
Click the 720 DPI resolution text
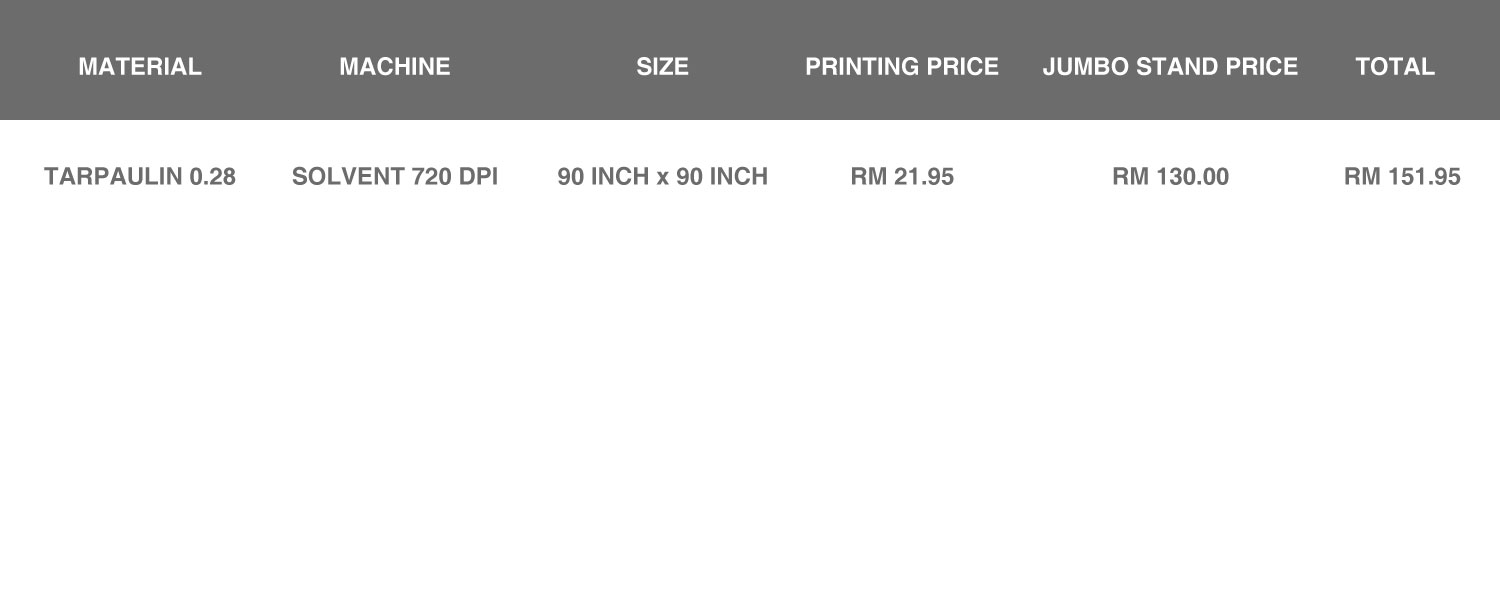coord(458,177)
